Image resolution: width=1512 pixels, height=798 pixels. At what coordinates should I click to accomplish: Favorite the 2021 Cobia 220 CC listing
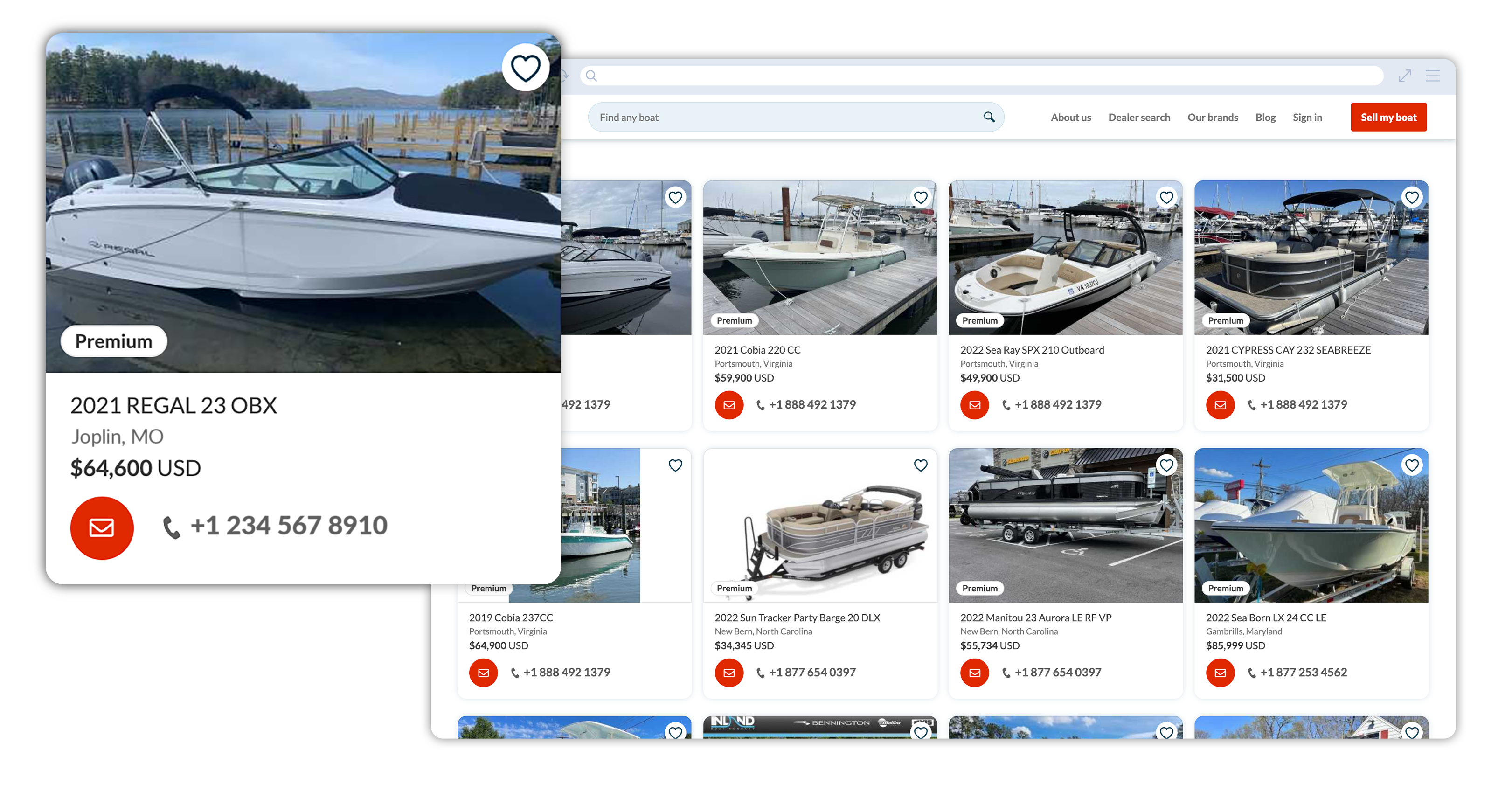coord(920,198)
